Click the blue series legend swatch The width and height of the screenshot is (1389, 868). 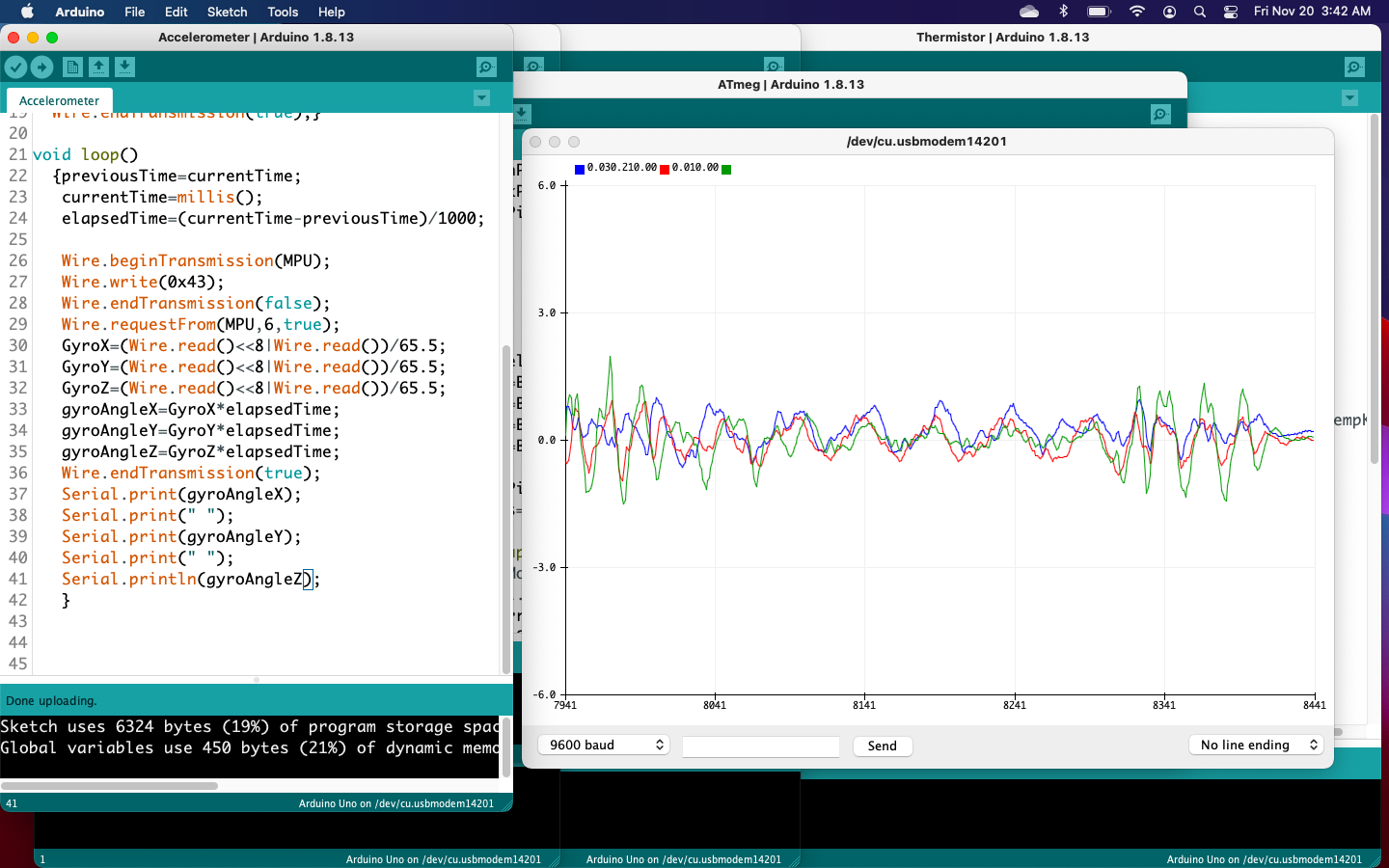coord(580,170)
